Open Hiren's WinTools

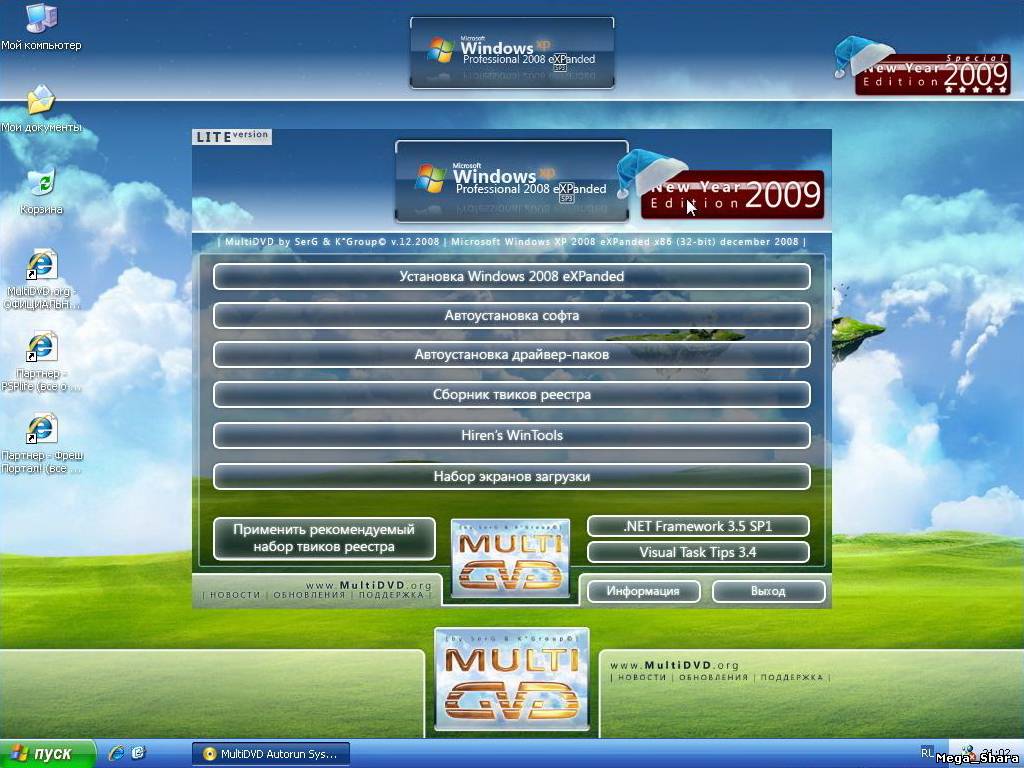[511, 435]
